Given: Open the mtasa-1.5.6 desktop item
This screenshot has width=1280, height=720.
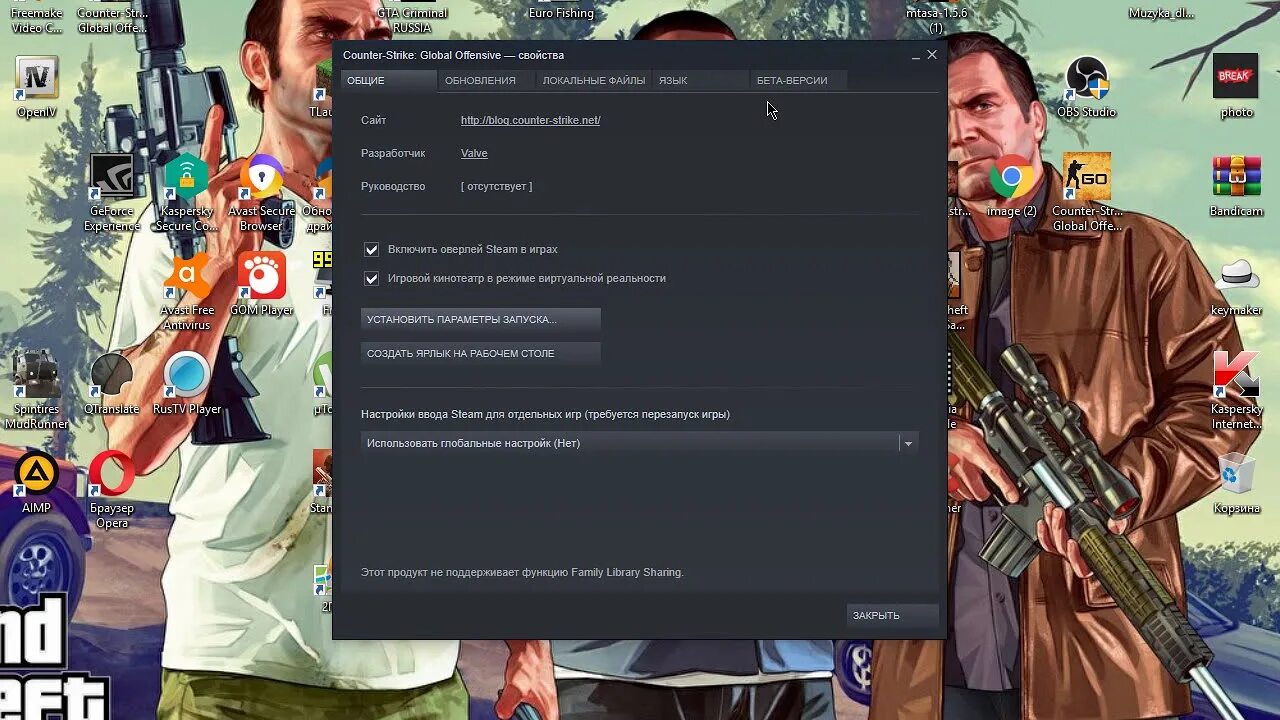Looking at the screenshot, I should coord(936,18).
